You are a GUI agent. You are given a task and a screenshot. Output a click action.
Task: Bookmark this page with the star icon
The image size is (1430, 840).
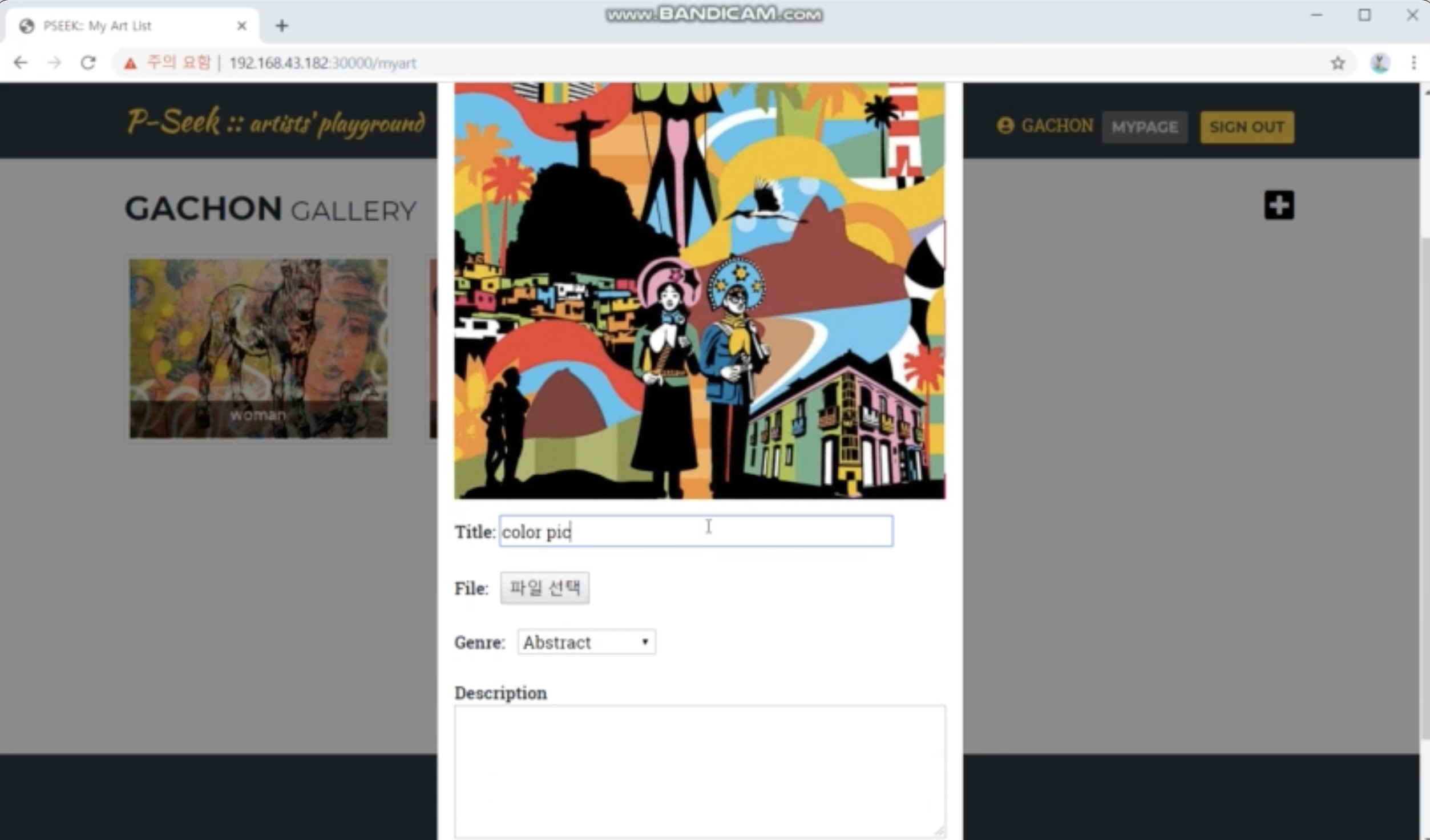(x=1338, y=63)
